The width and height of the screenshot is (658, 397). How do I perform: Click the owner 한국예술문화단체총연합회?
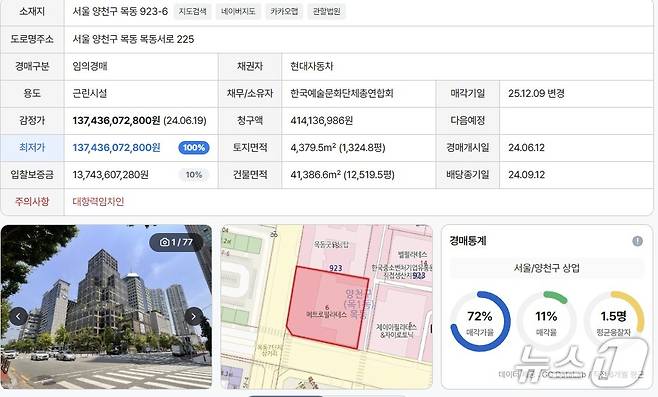pyautogui.click(x=342, y=93)
